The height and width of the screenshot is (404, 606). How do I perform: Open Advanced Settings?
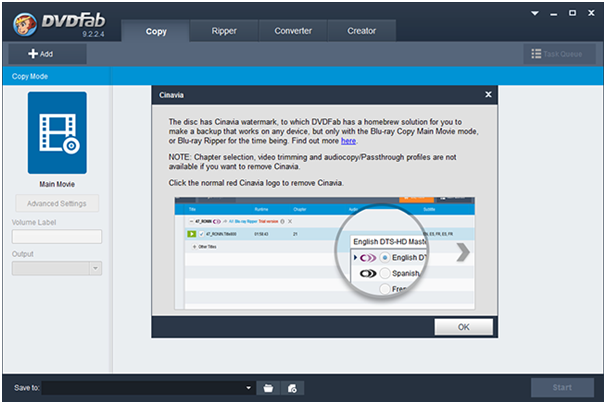click(x=57, y=203)
